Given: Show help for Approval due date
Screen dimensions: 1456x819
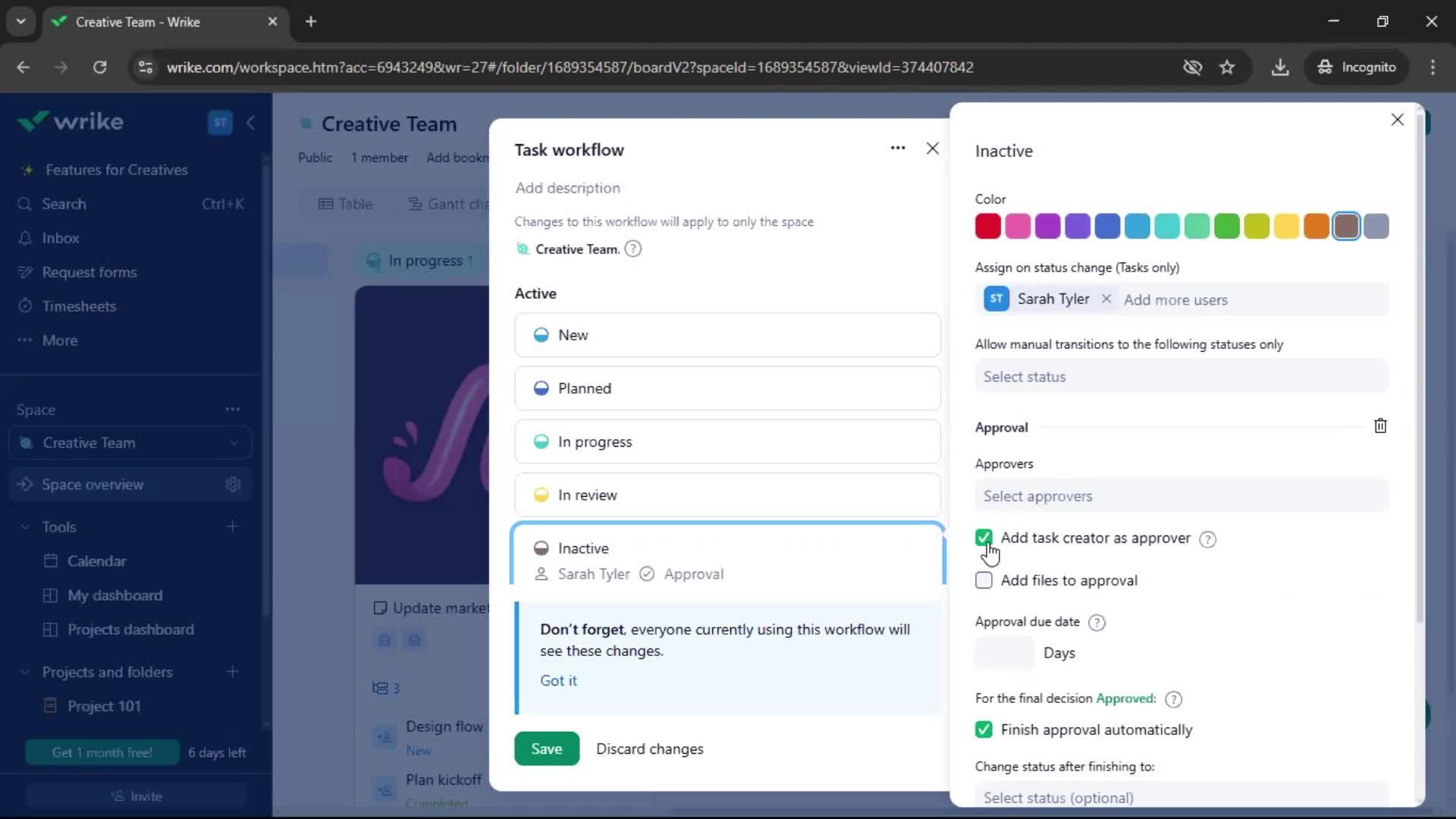Looking at the screenshot, I should (1097, 623).
